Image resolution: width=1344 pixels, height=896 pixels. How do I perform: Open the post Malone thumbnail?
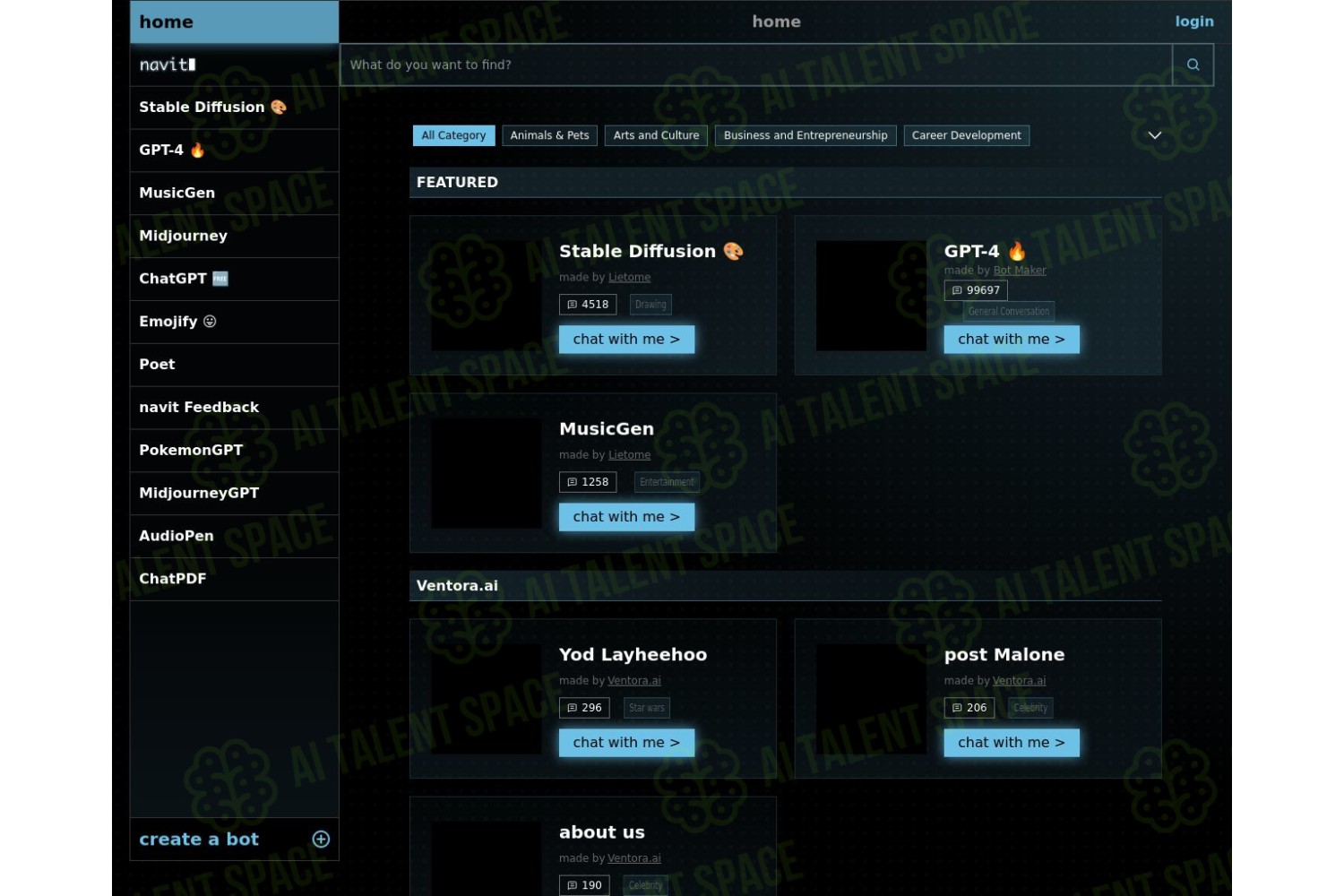pyautogui.click(x=871, y=699)
